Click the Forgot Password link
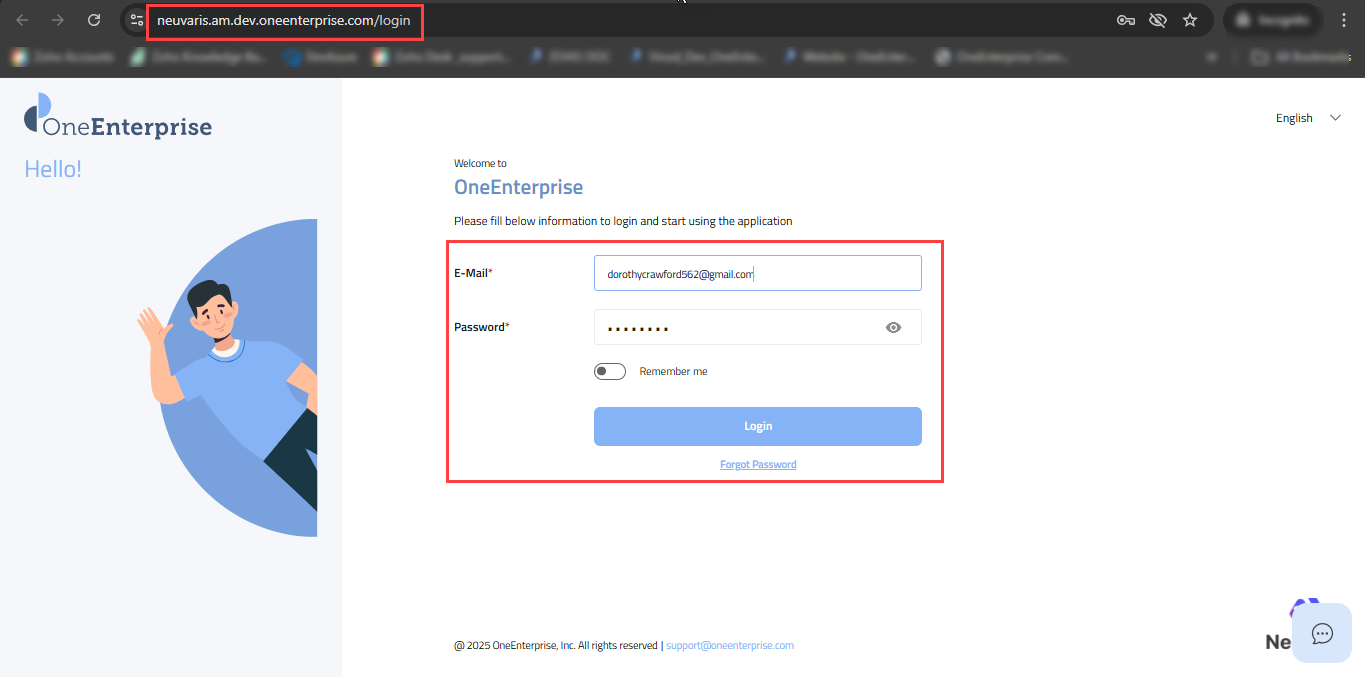1365x677 pixels. [758, 465]
